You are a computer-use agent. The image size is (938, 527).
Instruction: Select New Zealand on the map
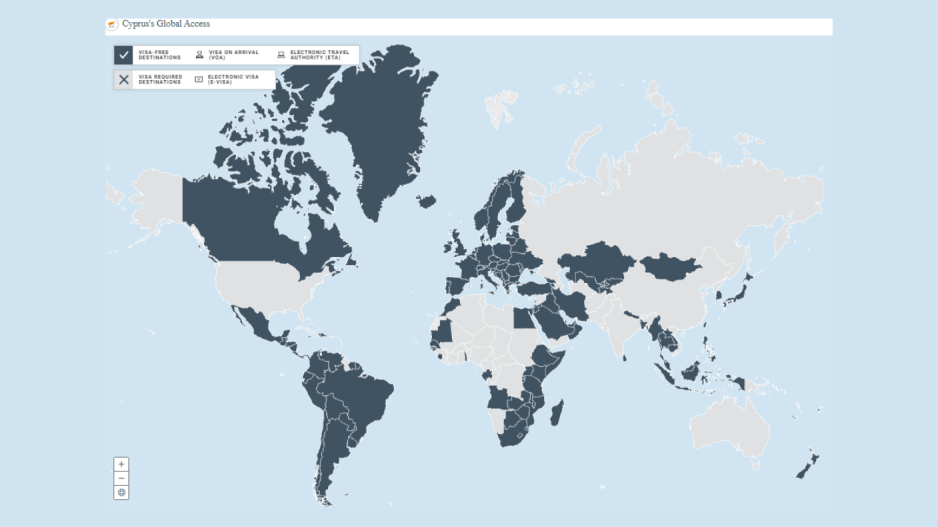coord(808,465)
